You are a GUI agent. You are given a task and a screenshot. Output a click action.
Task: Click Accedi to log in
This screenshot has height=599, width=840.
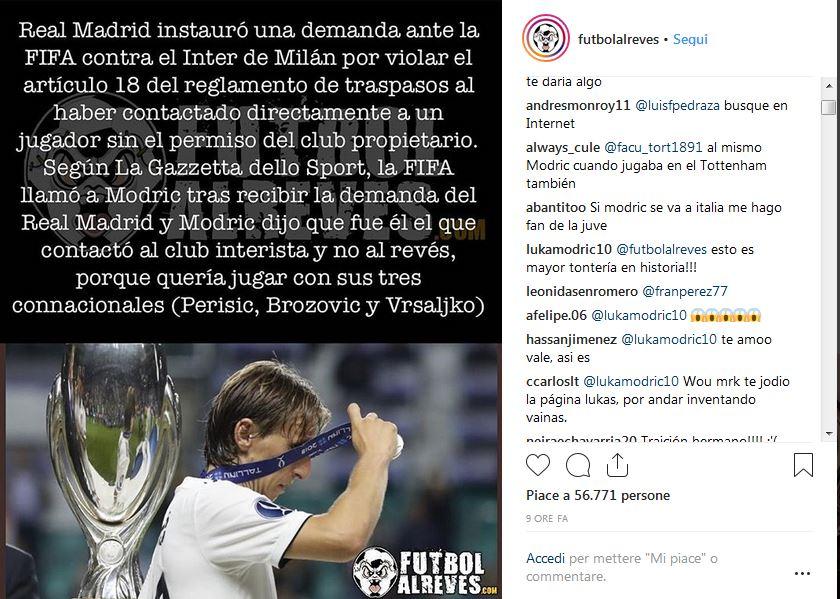pos(545,558)
